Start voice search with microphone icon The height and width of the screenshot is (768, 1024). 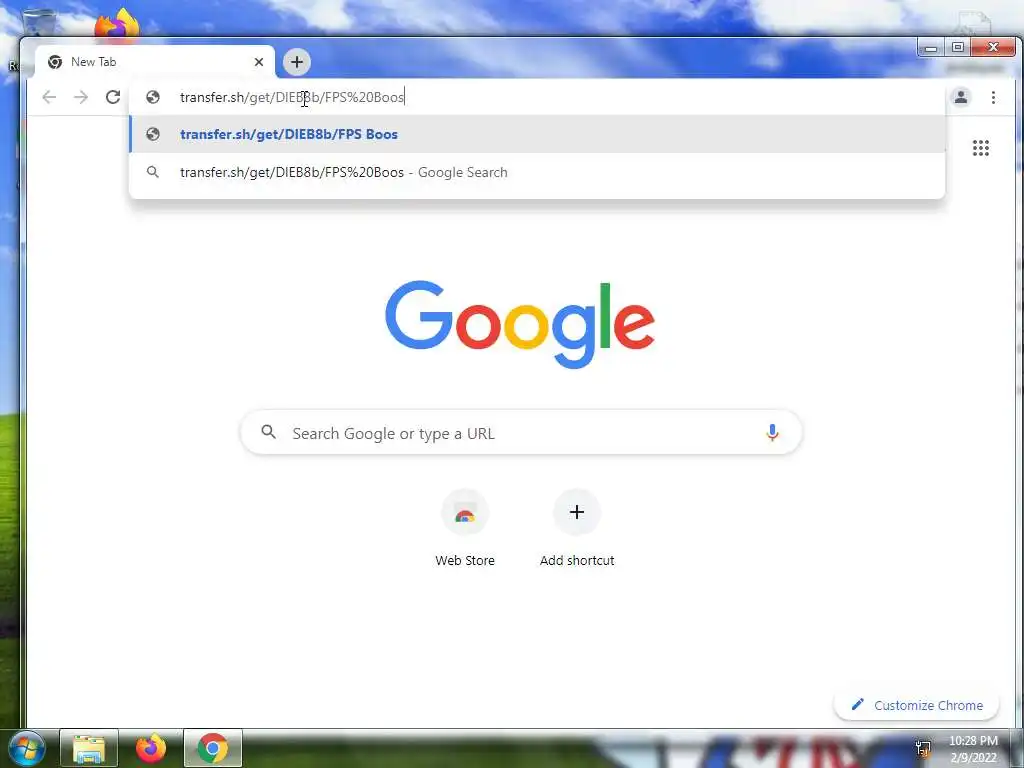[772, 432]
